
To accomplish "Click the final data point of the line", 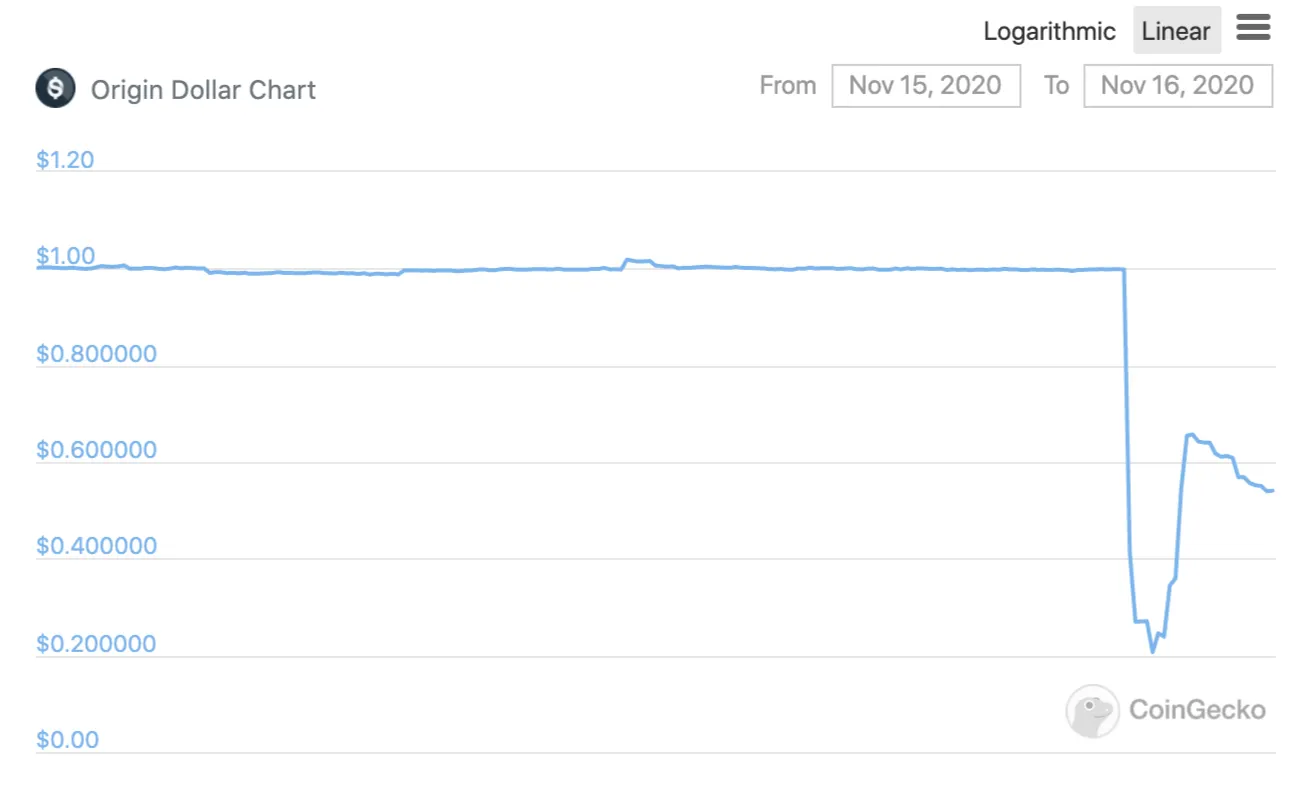I will (1271, 490).
